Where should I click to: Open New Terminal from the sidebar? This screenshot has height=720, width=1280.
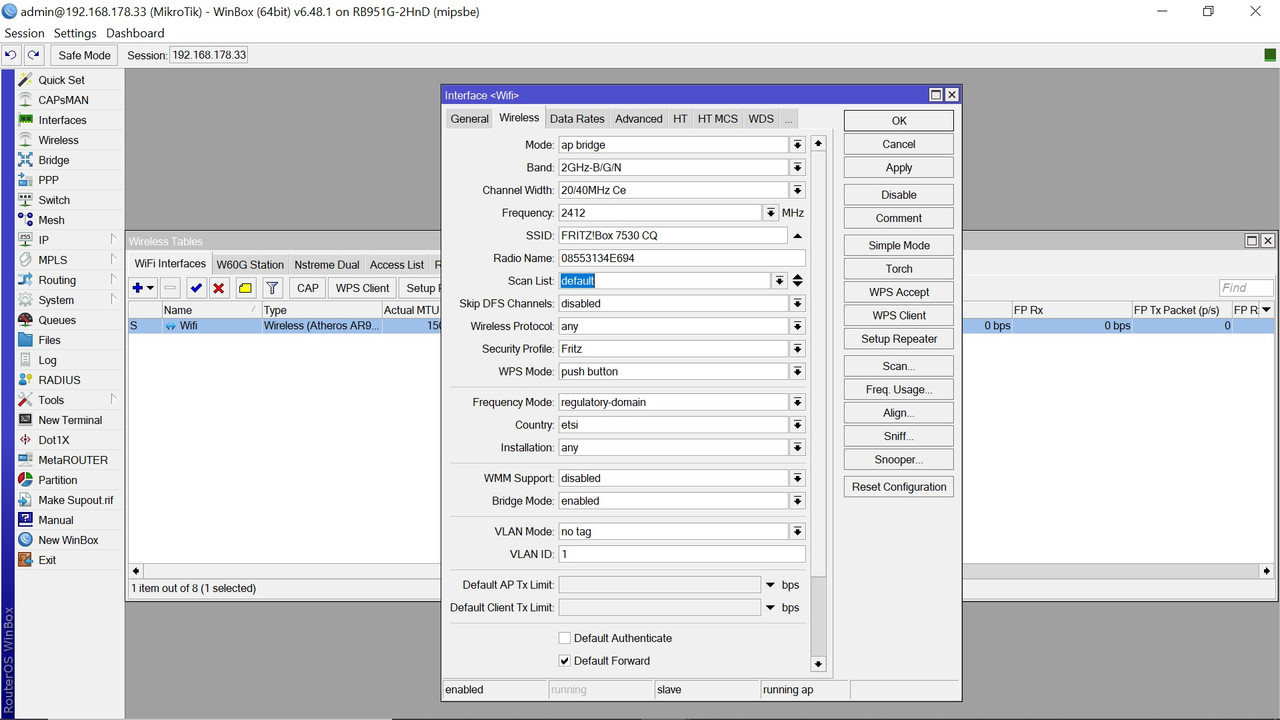[x=70, y=420]
